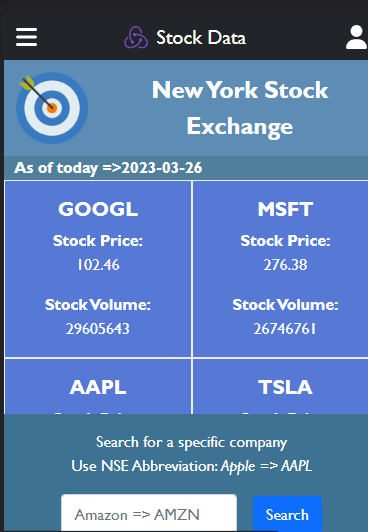Select the TSLA stock card heading
The image size is (368, 532).
point(285,387)
